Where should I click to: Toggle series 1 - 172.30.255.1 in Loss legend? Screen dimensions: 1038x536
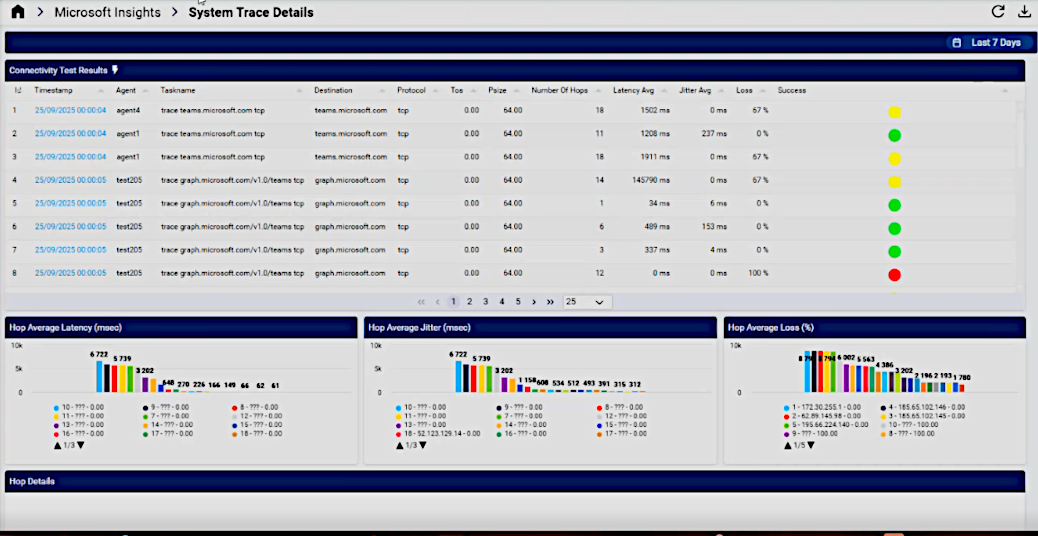pos(822,407)
